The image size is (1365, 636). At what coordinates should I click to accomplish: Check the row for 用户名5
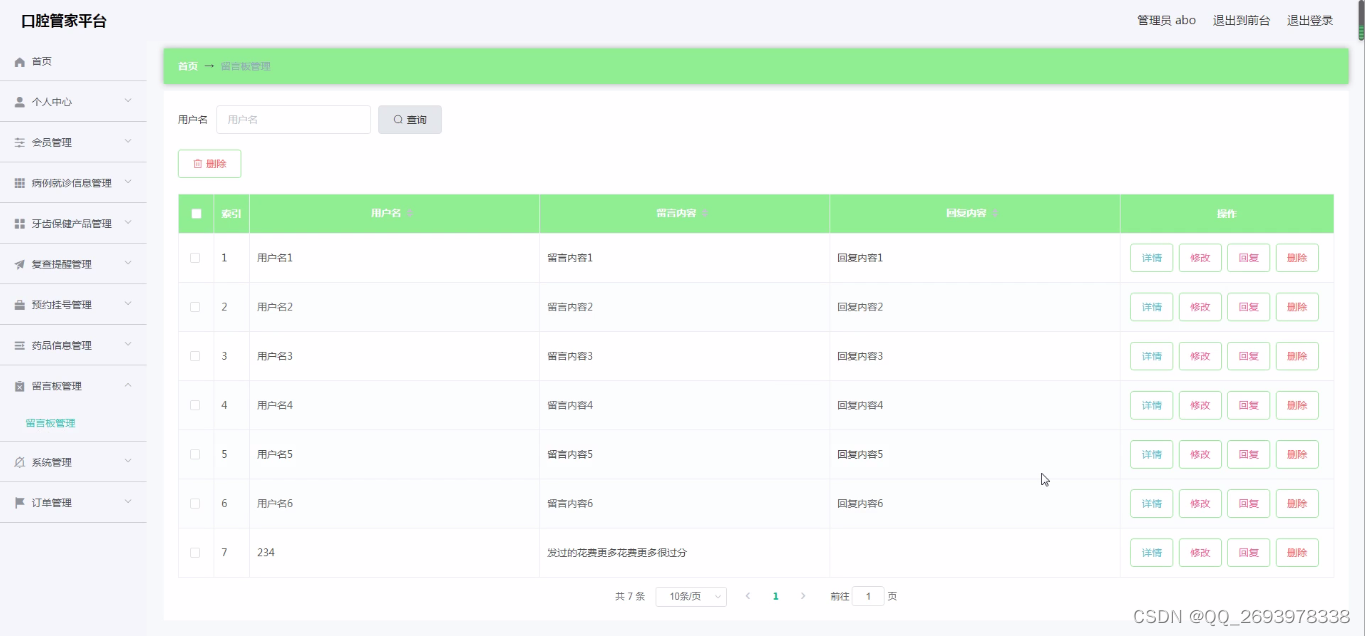[195, 454]
